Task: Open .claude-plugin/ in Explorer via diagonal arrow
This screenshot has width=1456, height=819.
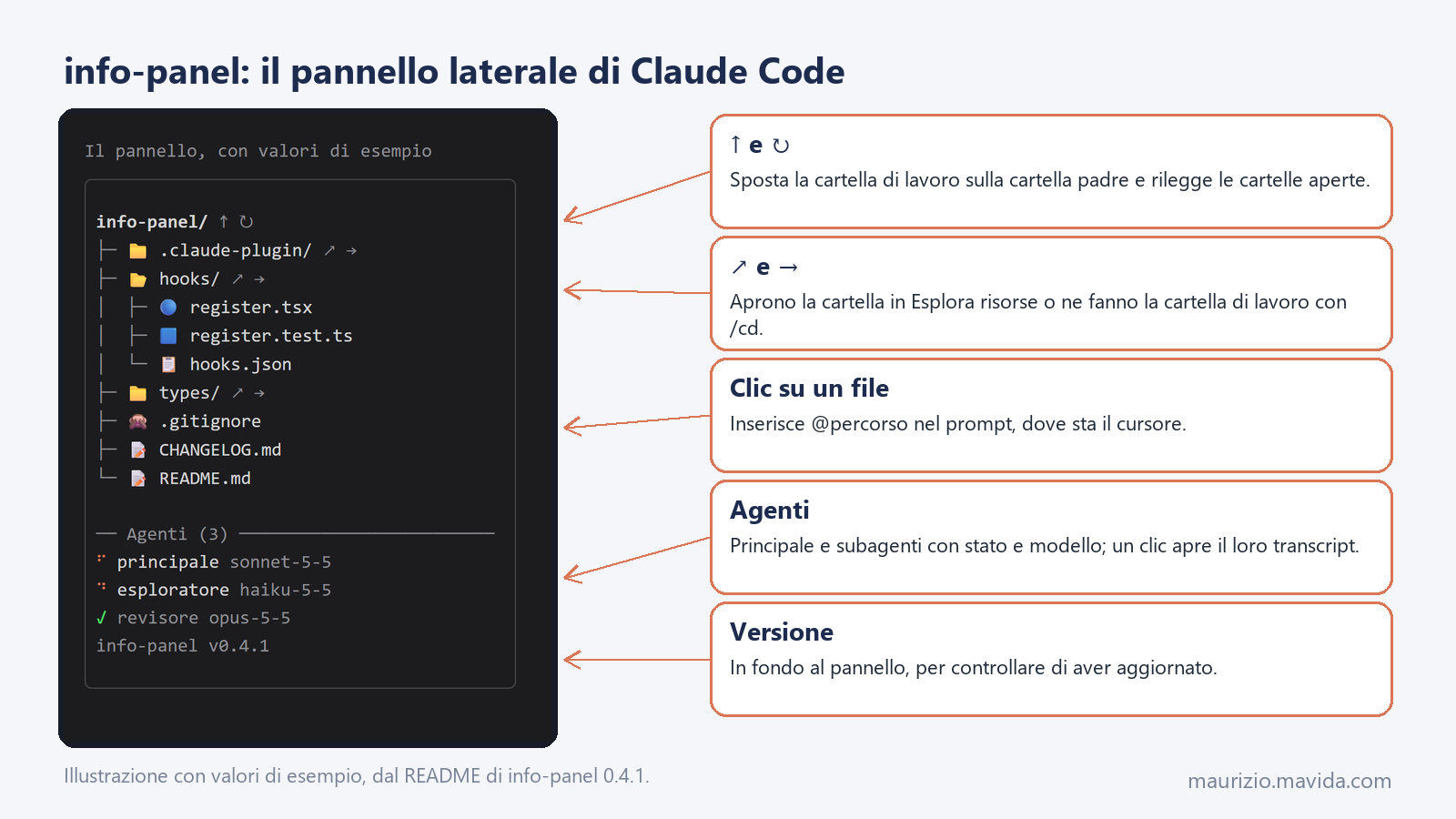Action: point(329,250)
